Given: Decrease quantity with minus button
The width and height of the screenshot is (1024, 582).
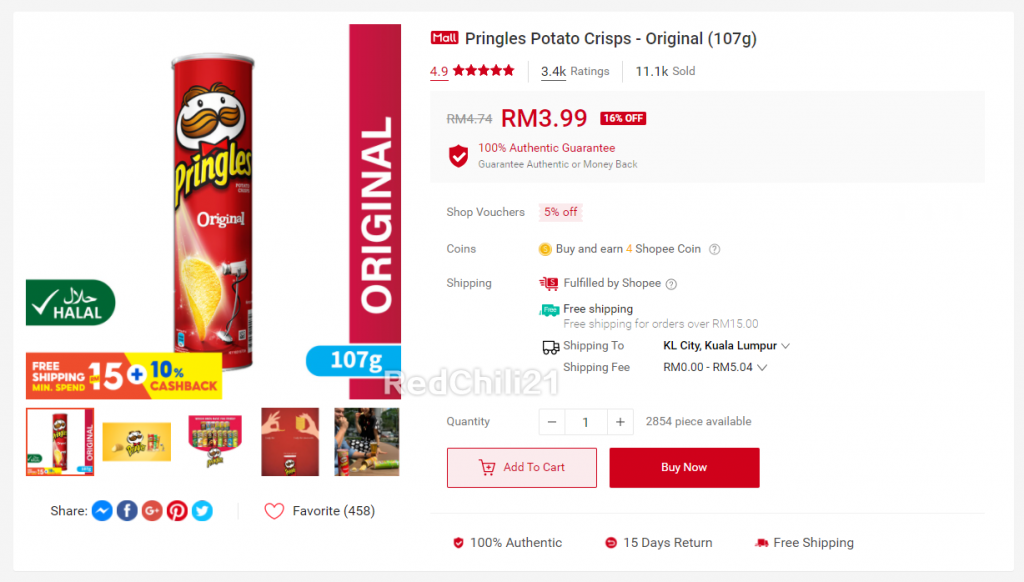Looking at the screenshot, I should [552, 422].
